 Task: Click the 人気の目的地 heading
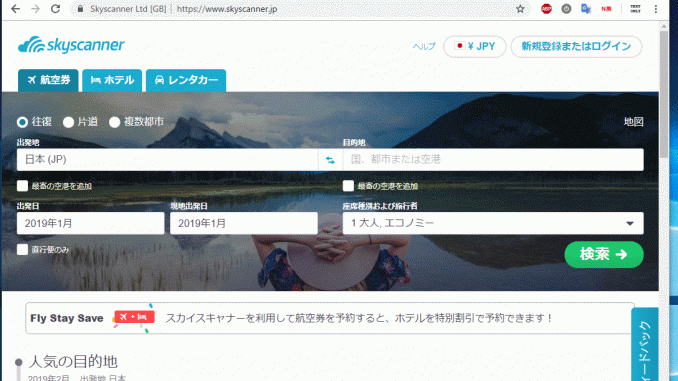pos(73,361)
